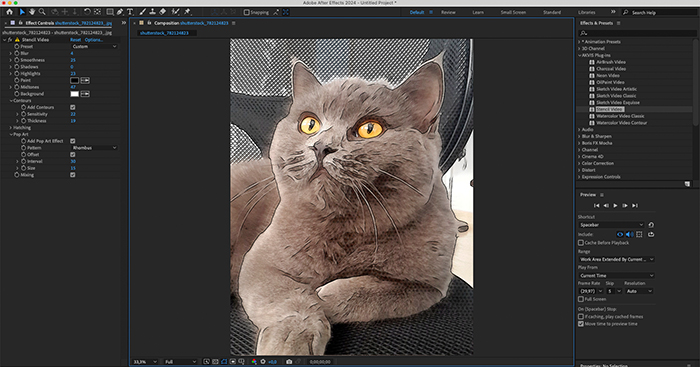Open the Current Time play-from dropdown
700x367 pixels.
point(616,275)
